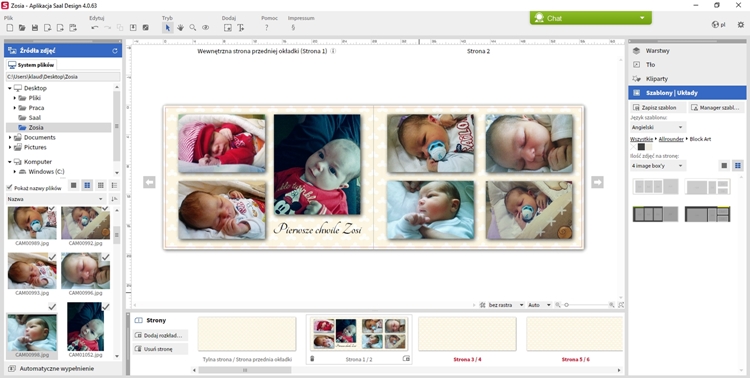Screen dimensions: 750x378
Task: Add an image box from Dodaj group
Action: 228,28
